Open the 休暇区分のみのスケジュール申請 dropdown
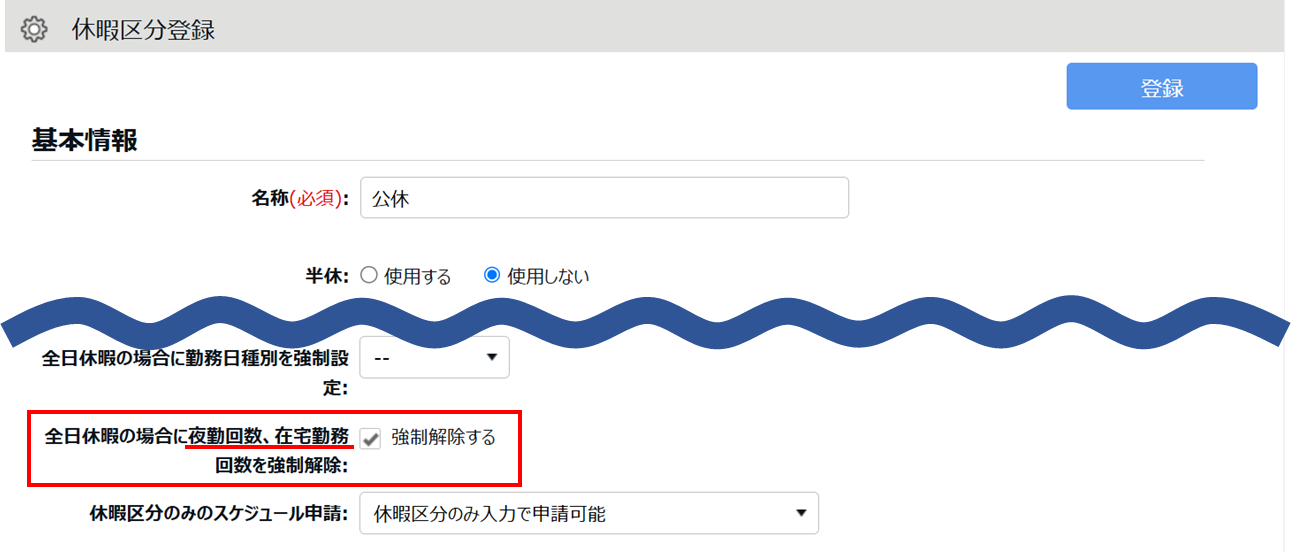 589,514
